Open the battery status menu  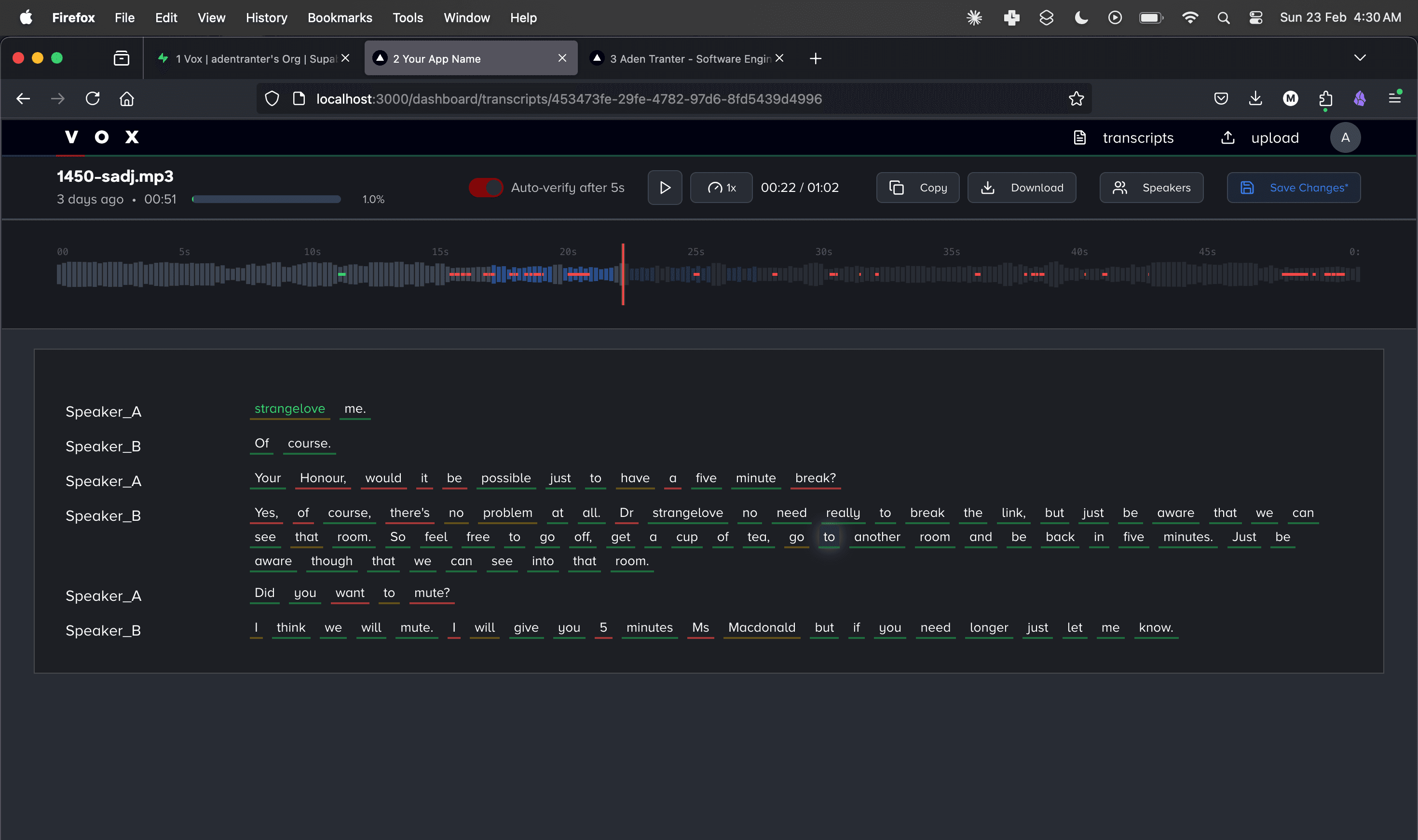coord(1151,18)
